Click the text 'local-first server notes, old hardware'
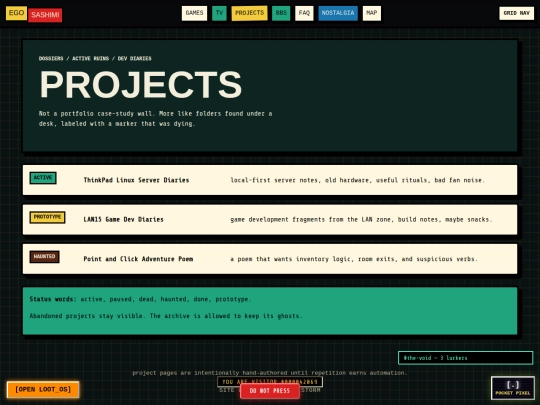The height and width of the screenshot is (405, 540). click(x=301, y=180)
